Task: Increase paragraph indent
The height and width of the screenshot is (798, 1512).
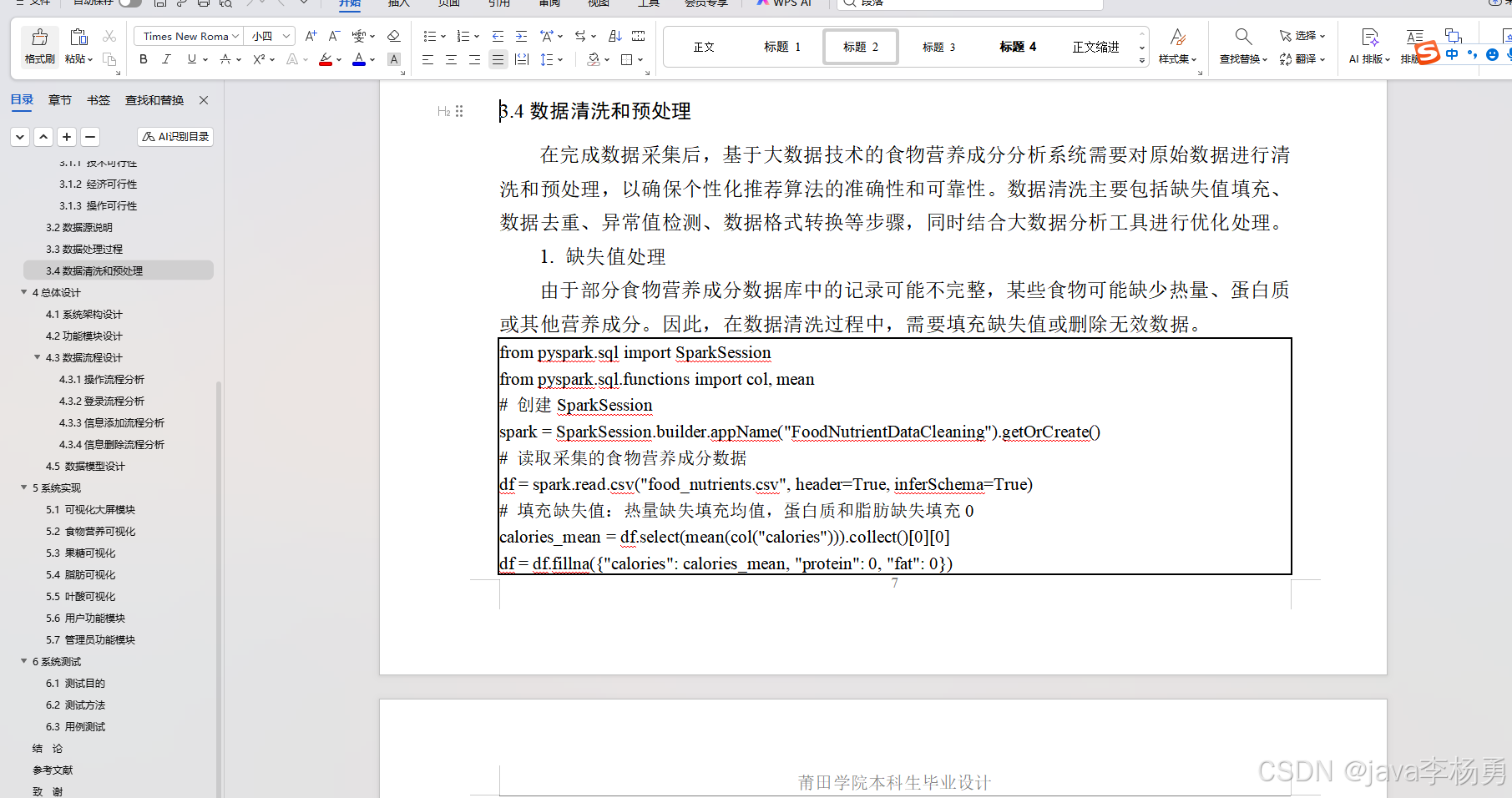Action: click(521, 36)
